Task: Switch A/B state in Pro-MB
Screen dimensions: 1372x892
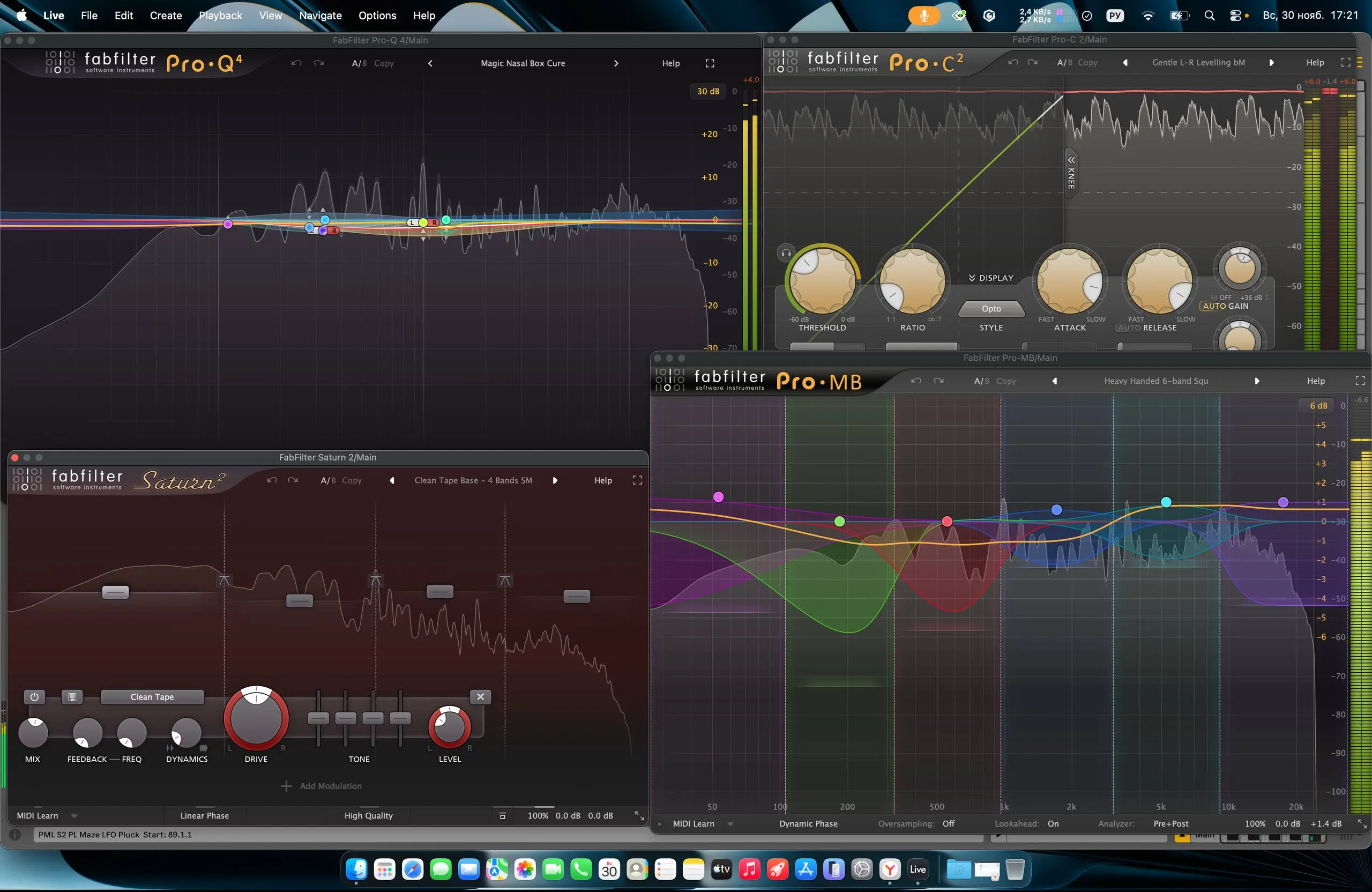Action: click(982, 381)
